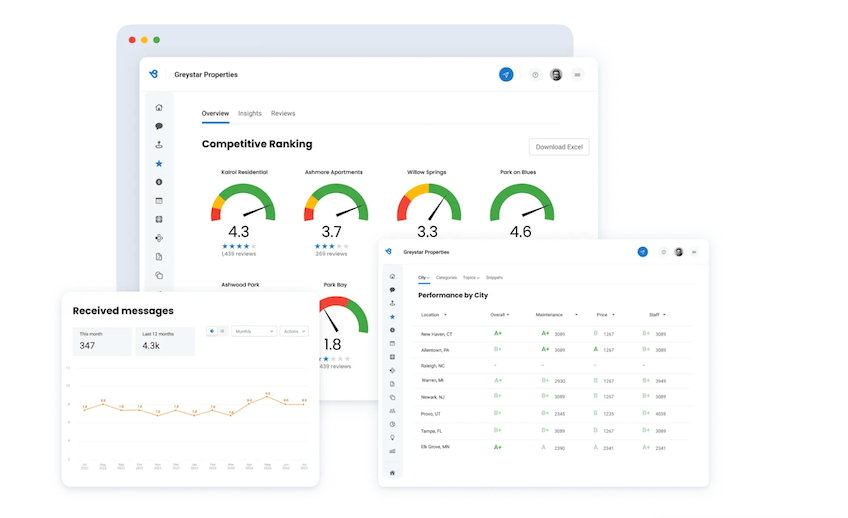Open hamburger menu in Performance by City header

(x=694, y=252)
